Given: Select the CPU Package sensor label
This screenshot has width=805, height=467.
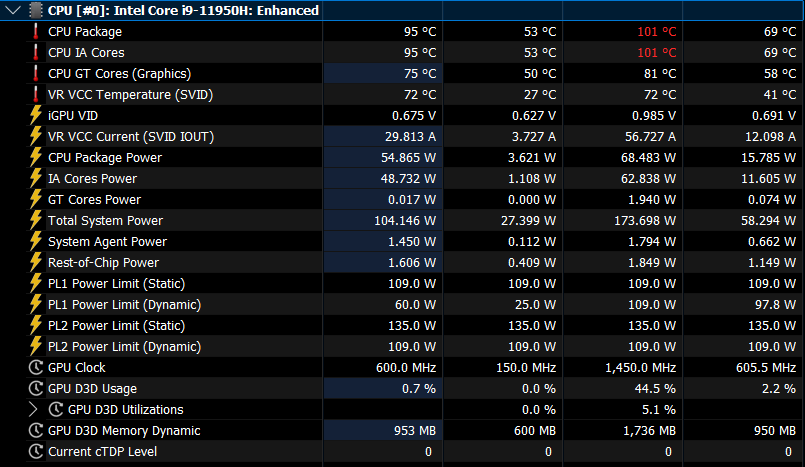Looking at the screenshot, I should [85, 32].
